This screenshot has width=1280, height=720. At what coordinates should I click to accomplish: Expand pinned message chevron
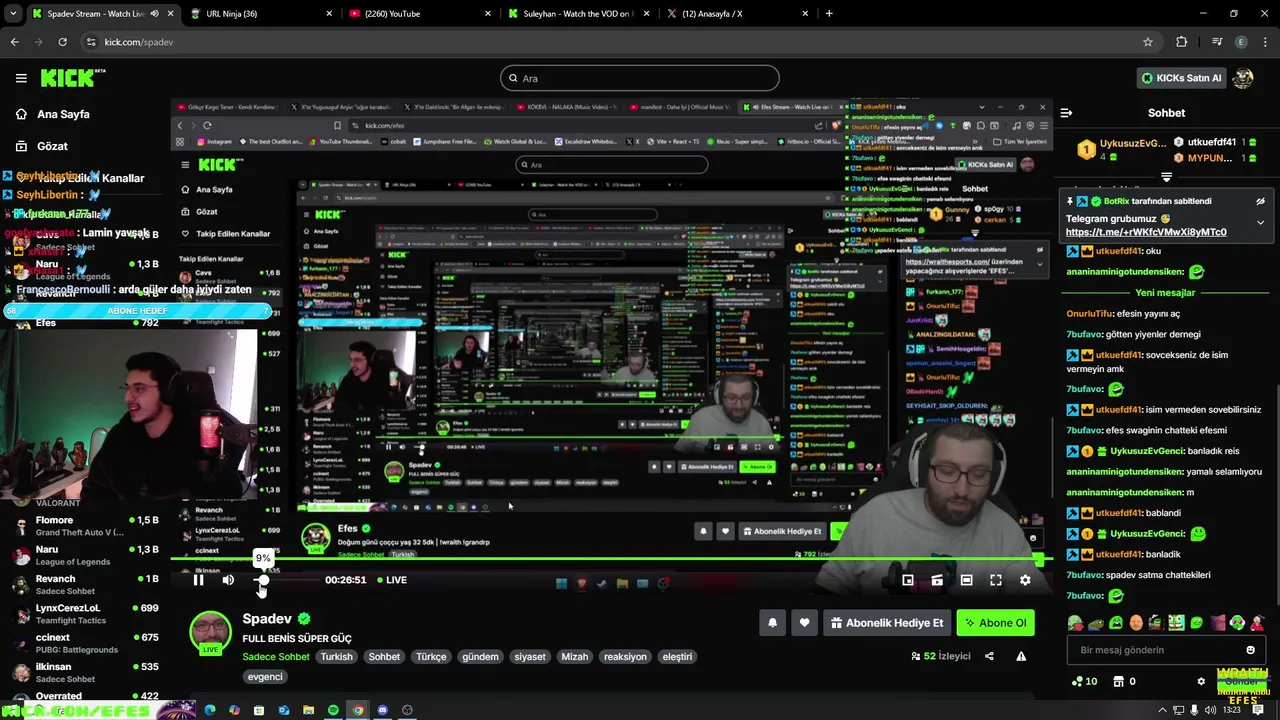coord(1260,222)
